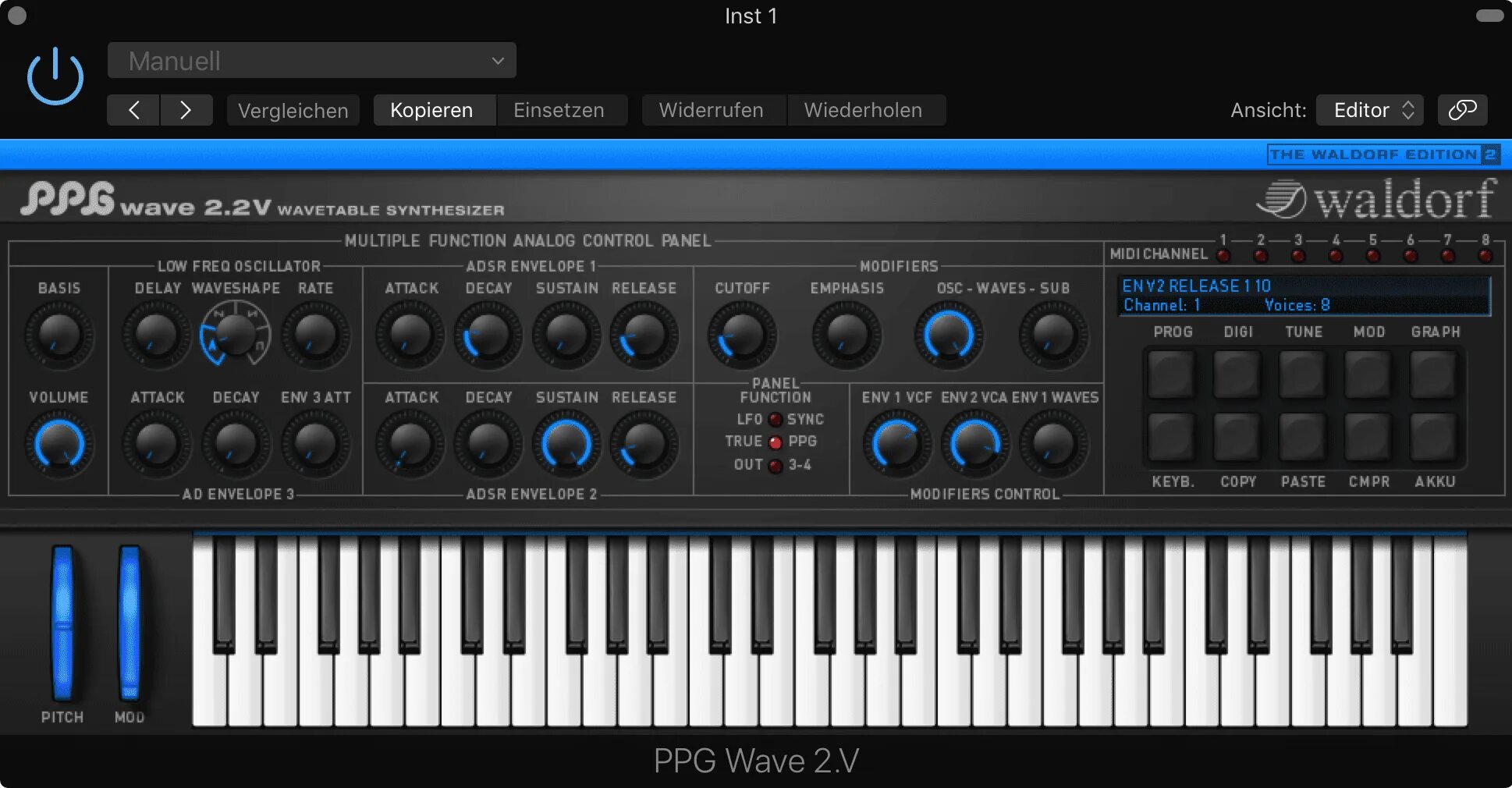Click the EMPHASIS knob
The width and height of the screenshot is (1512, 788).
click(847, 335)
